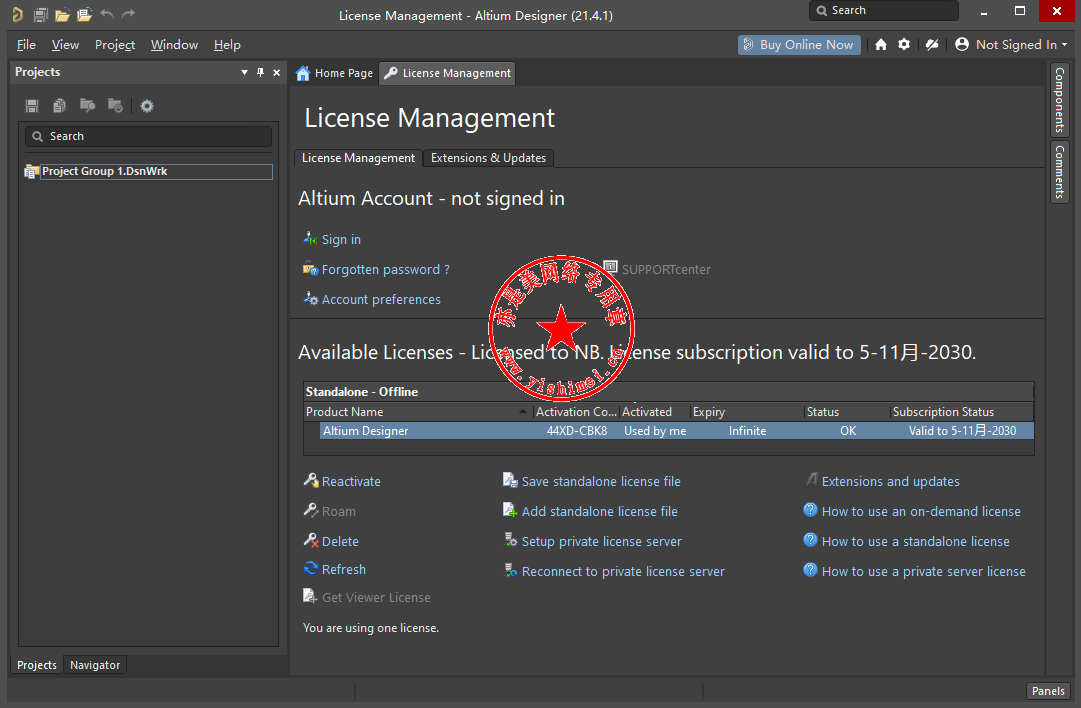Switch to Extensions & Updates tab

(488, 158)
